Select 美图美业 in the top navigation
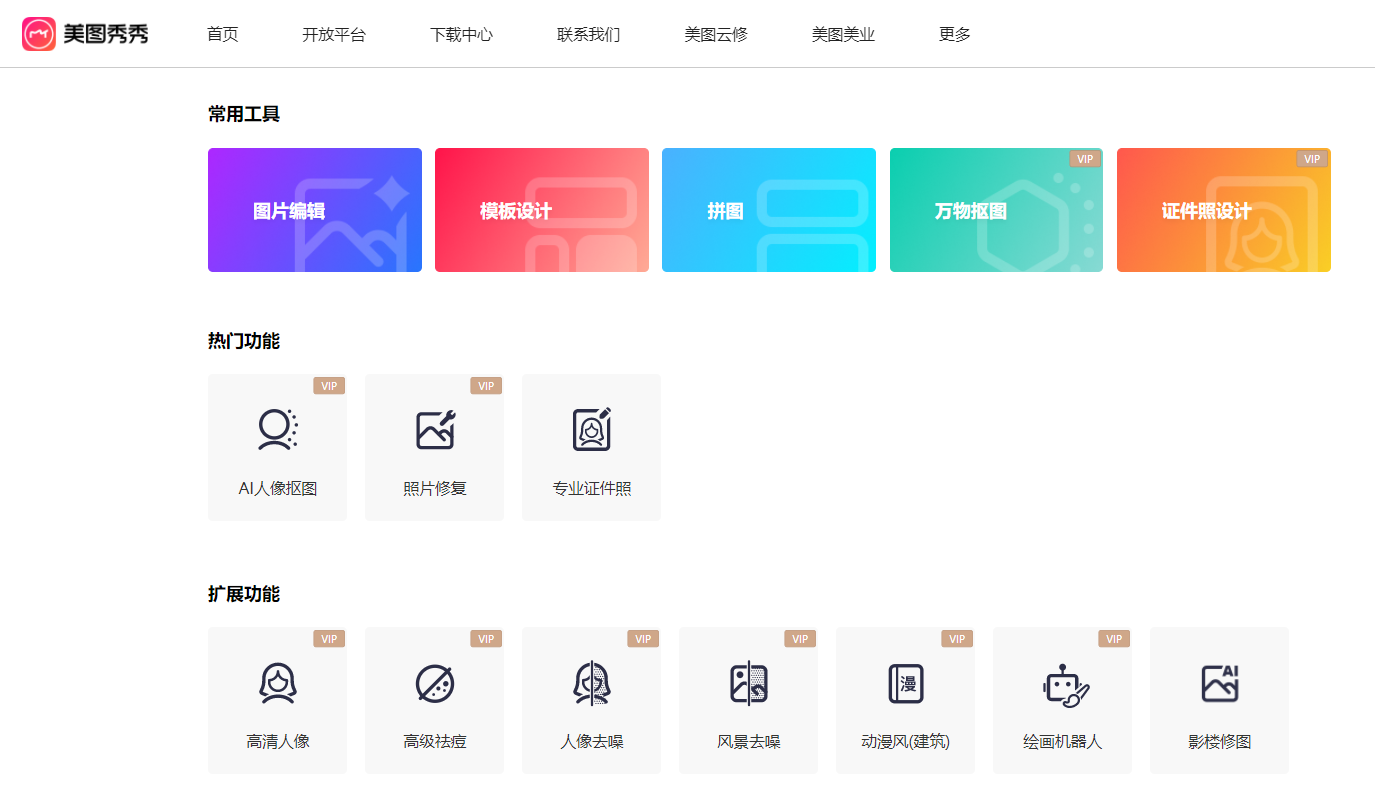The height and width of the screenshot is (793, 1375). pyautogui.click(x=843, y=34)
